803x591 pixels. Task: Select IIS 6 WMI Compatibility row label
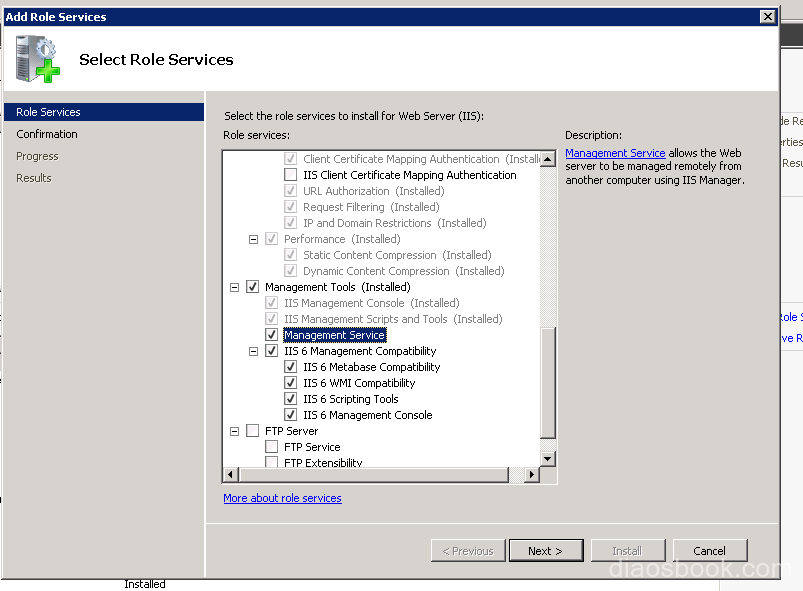click(x=359, y=383)
